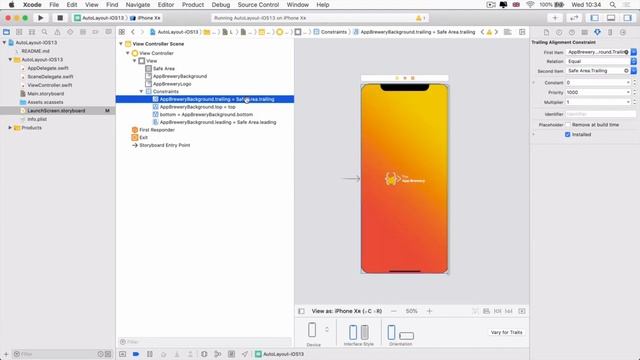
Task: Open the Editor menu
Action: [166, 4]
